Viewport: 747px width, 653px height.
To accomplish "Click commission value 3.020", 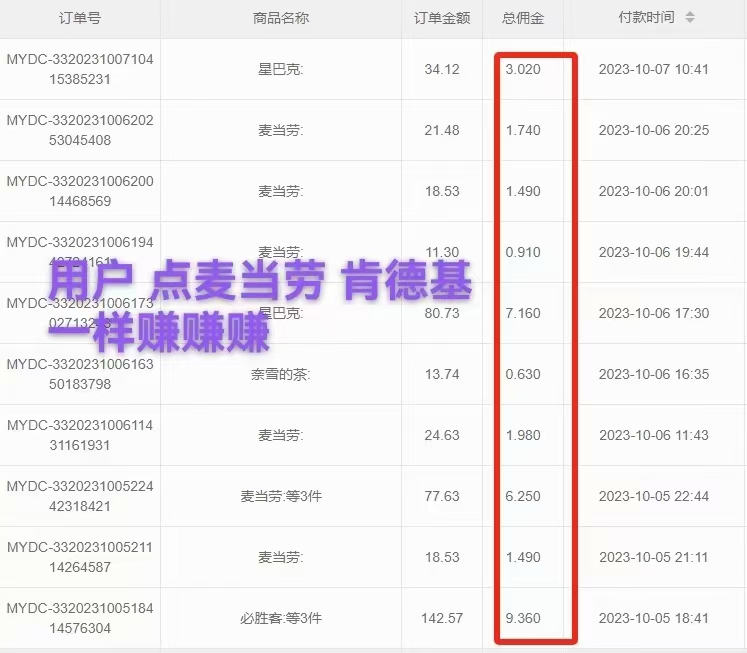I will tap(523, 69).
